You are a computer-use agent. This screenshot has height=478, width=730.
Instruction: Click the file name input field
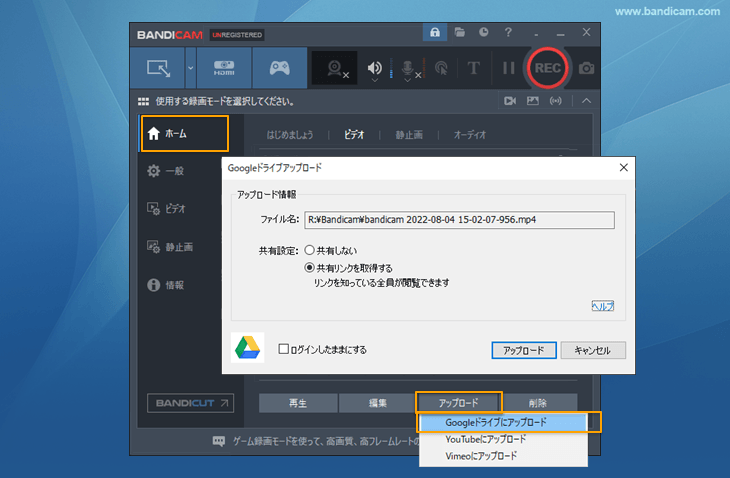coord(459,220)
